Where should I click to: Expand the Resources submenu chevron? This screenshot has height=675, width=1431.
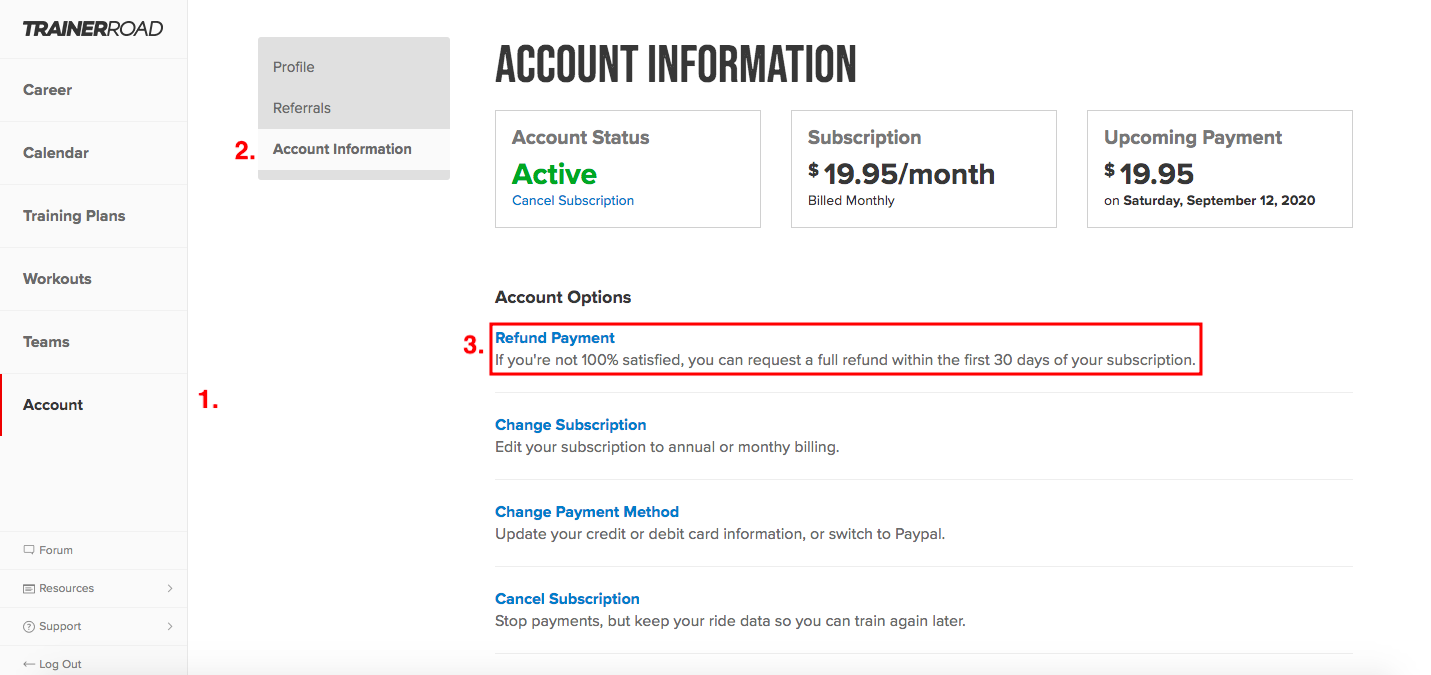(x=170, y=588)
